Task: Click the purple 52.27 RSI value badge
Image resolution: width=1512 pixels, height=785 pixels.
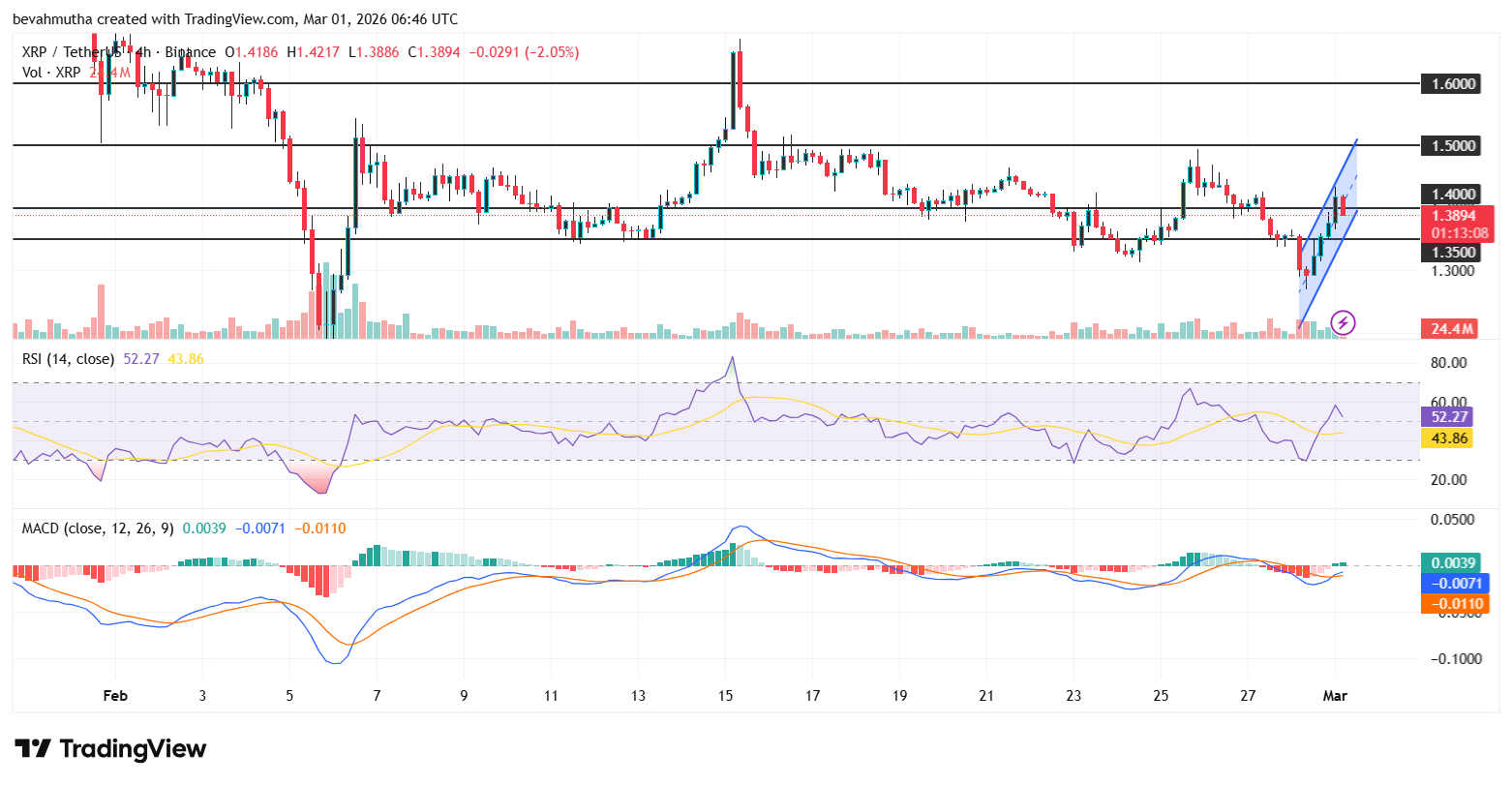Action: tap(1448, 417)
